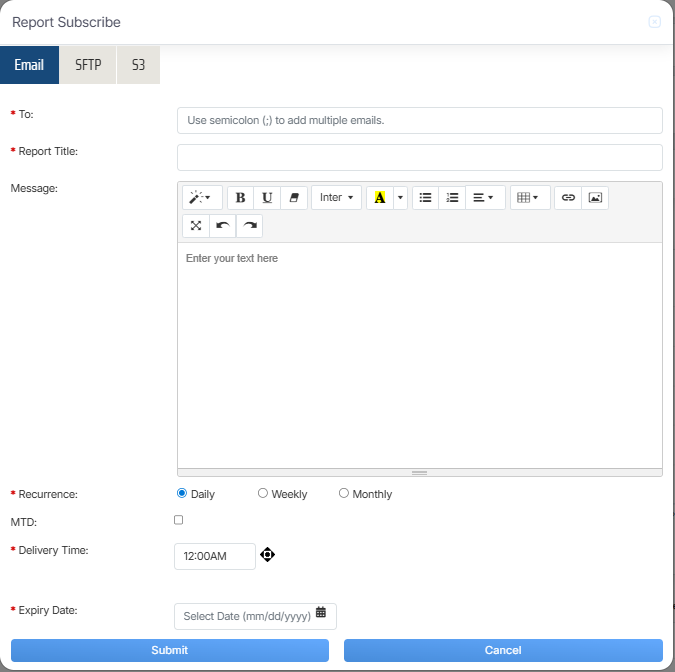Open the table insert dropdown
675x672 pixels.
point(530,198)
